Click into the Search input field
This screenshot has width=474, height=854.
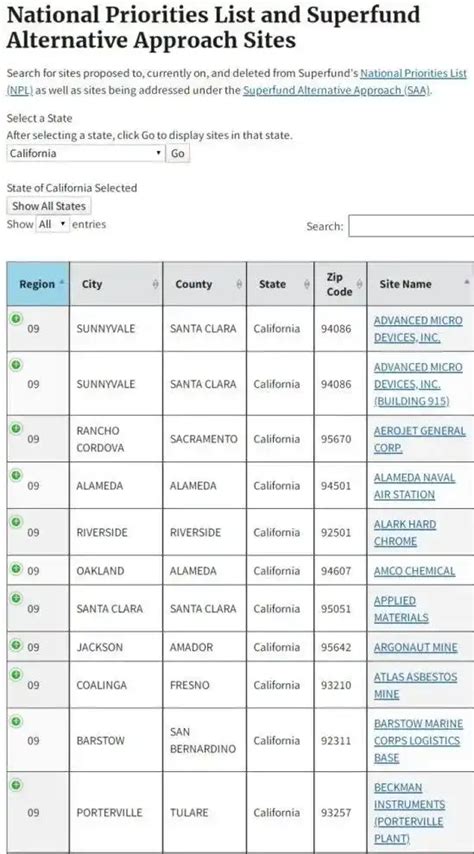[x=411, y=225]
